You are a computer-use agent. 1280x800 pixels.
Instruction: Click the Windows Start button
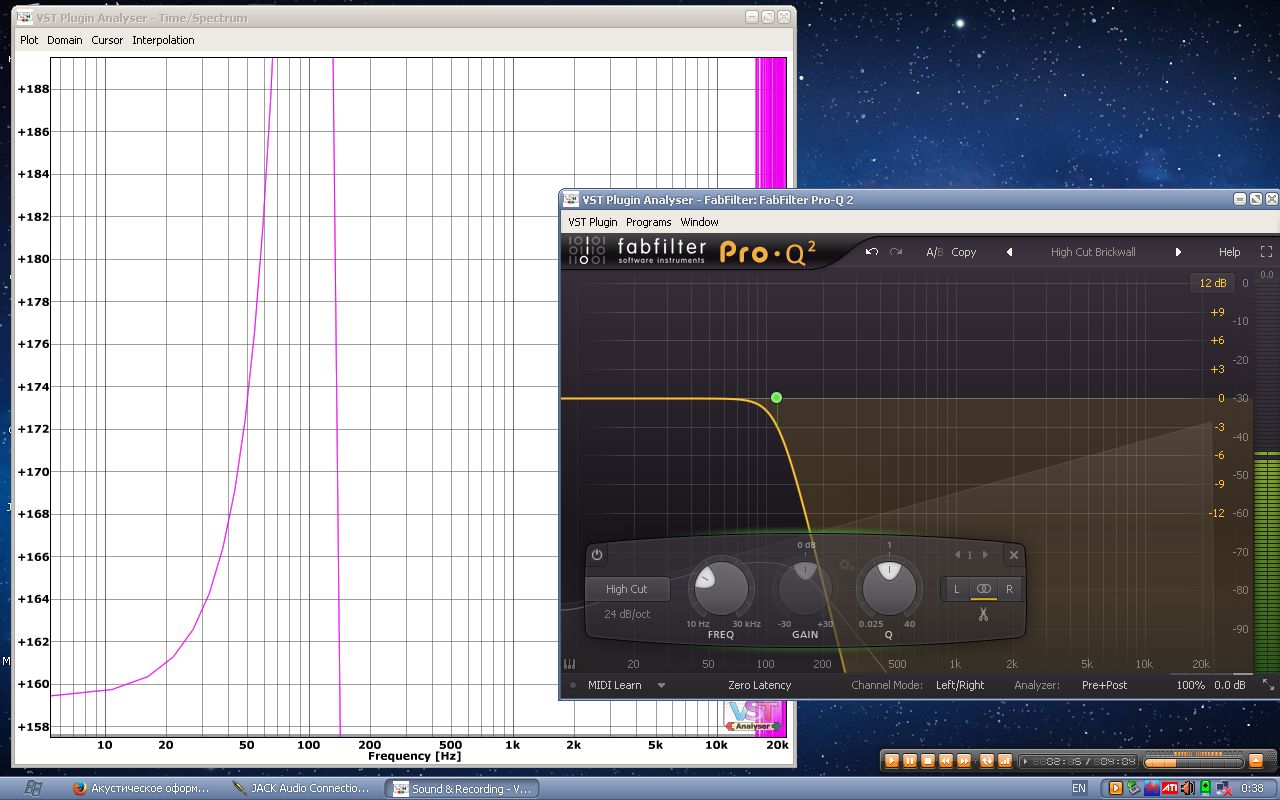click(33, 788)
